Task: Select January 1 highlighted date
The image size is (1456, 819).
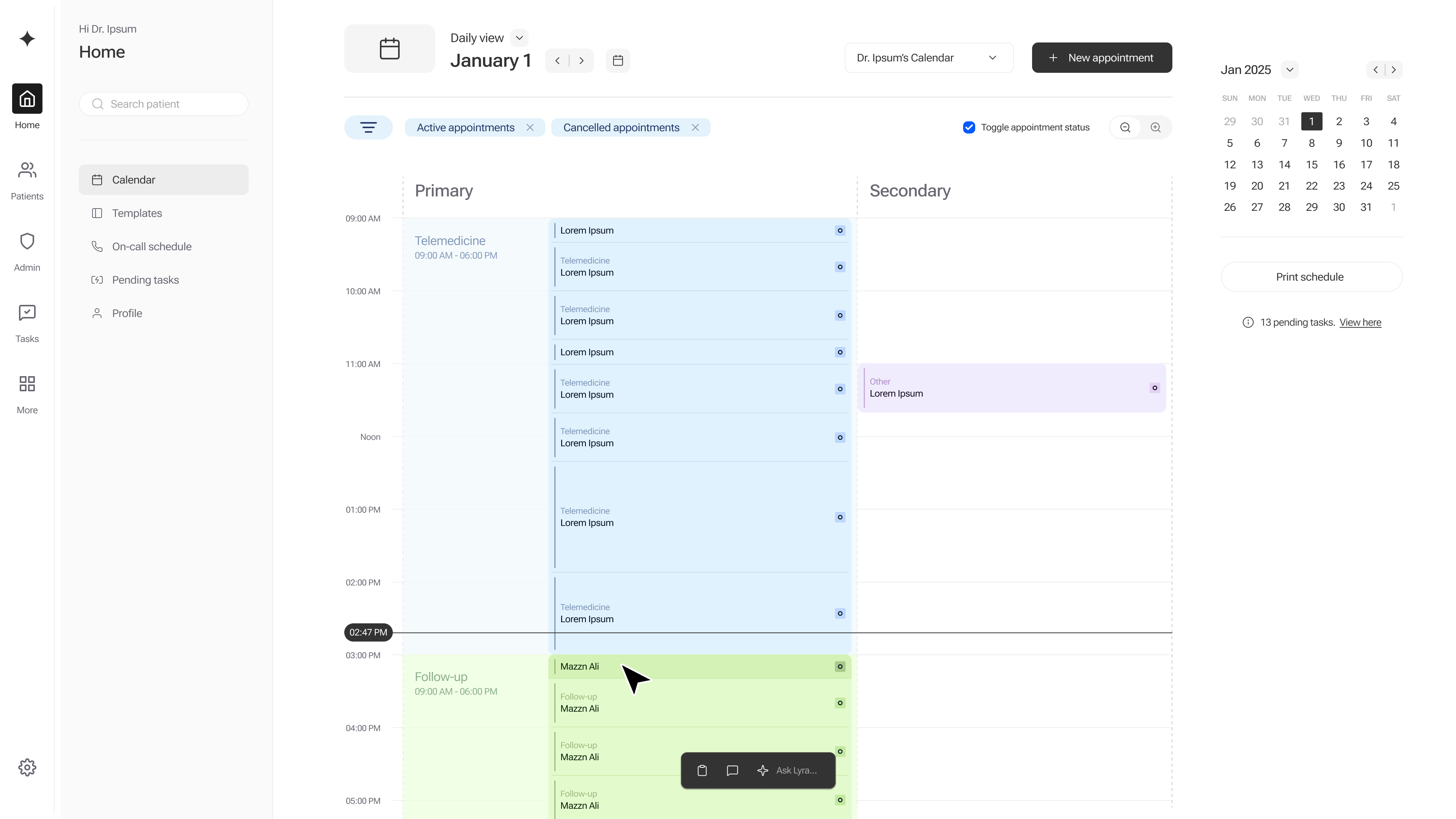Action: pos(1311,121)
